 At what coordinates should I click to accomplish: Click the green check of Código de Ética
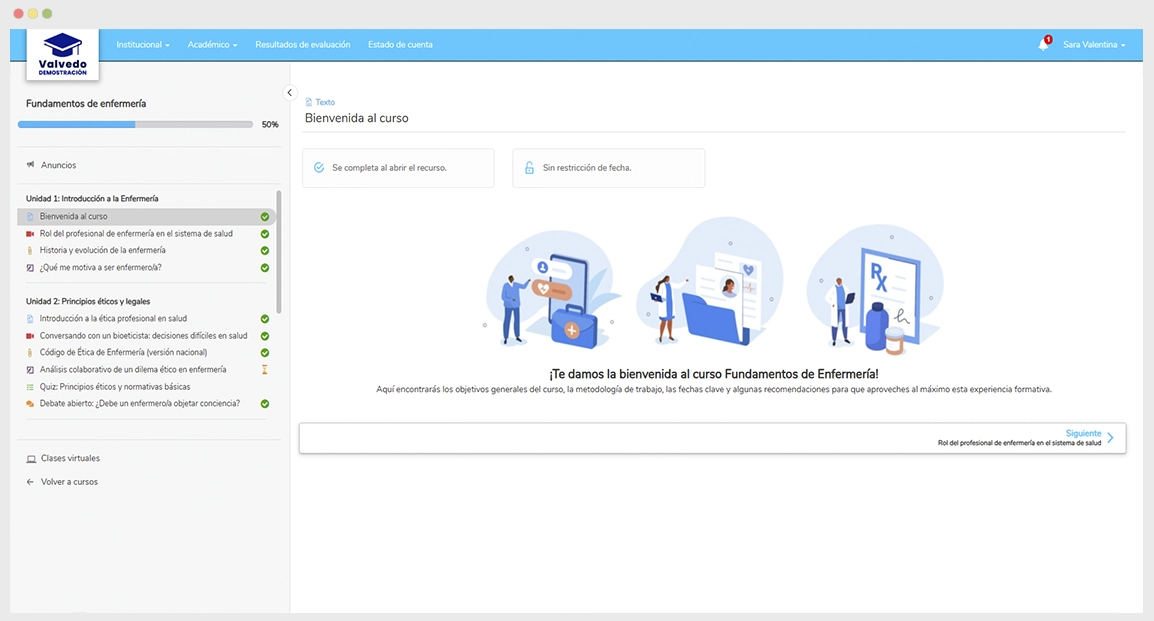[x=265, y=353]
